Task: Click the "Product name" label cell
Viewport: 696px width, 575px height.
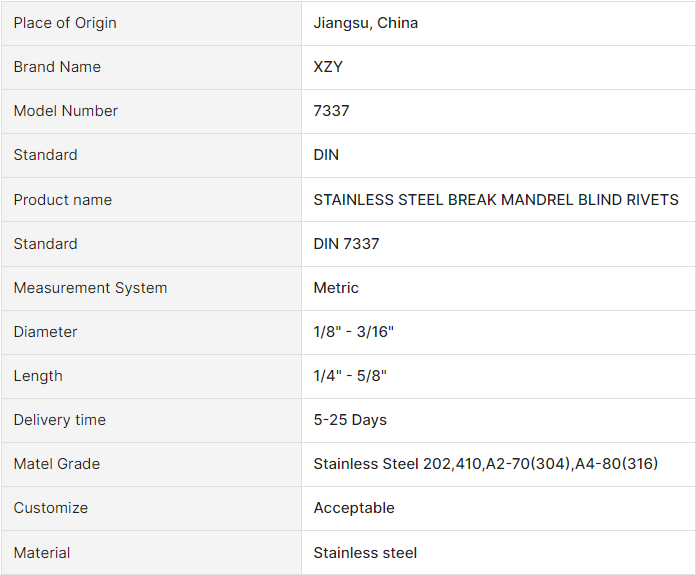Action: coord(63,200)
